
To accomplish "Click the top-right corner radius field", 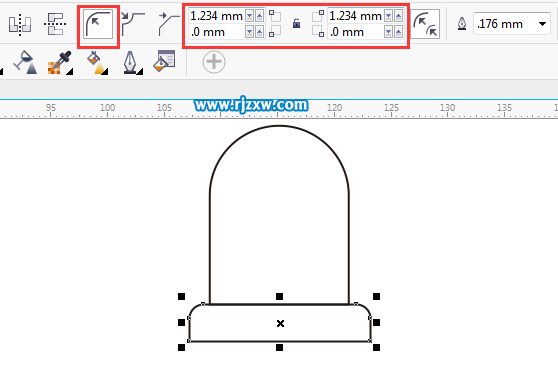I will [x=356, y=16].
